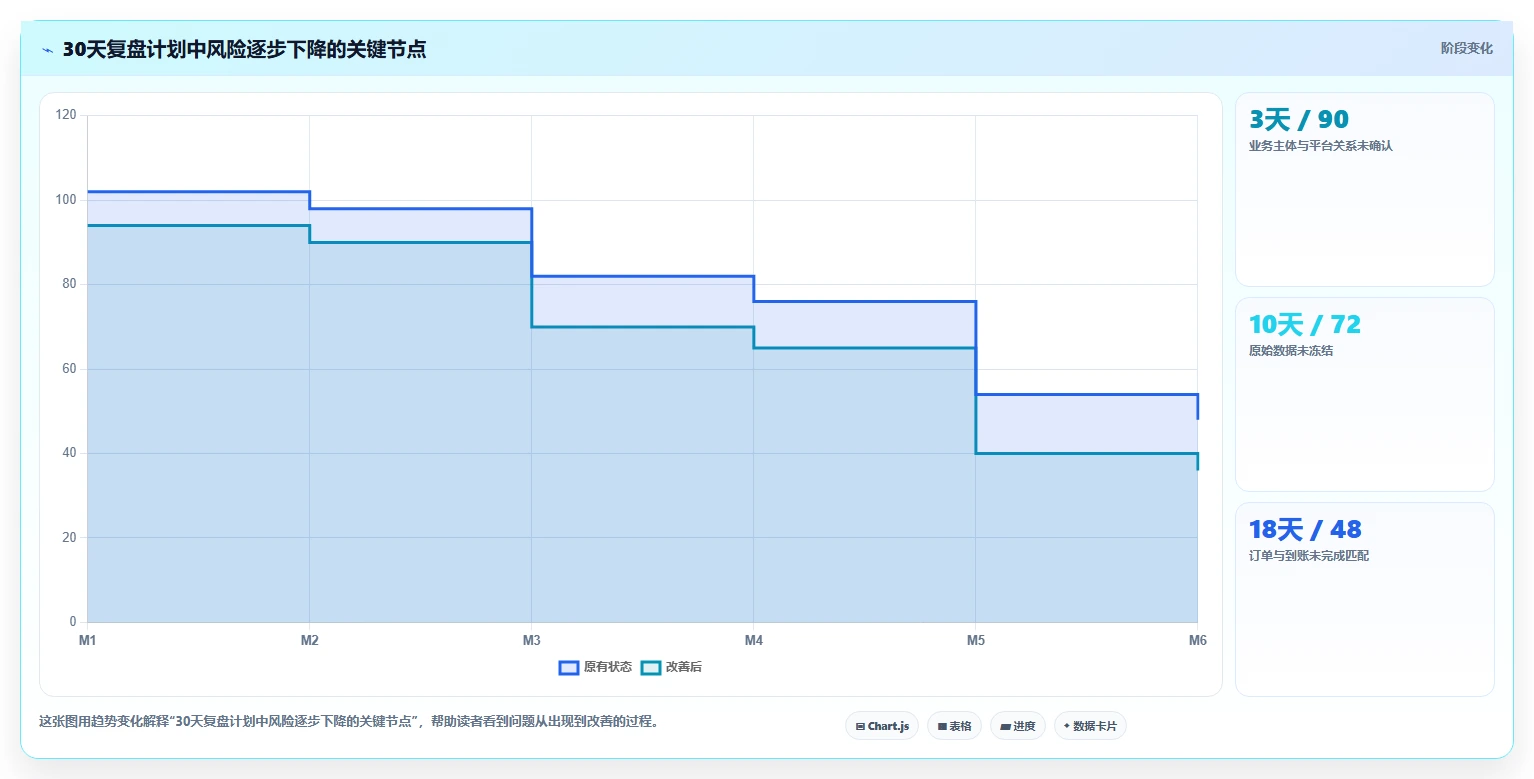Click the 改善后 teal legend swatch

[x=651, y=667]
